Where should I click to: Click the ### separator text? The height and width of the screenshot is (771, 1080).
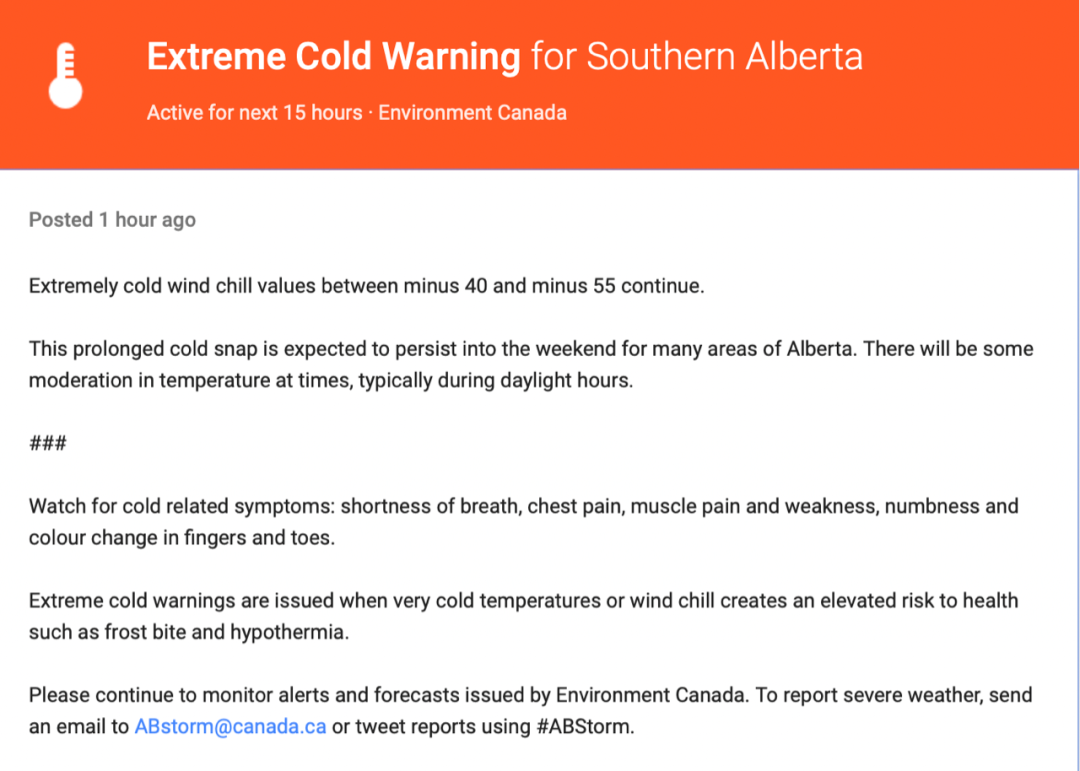(48, 442)
